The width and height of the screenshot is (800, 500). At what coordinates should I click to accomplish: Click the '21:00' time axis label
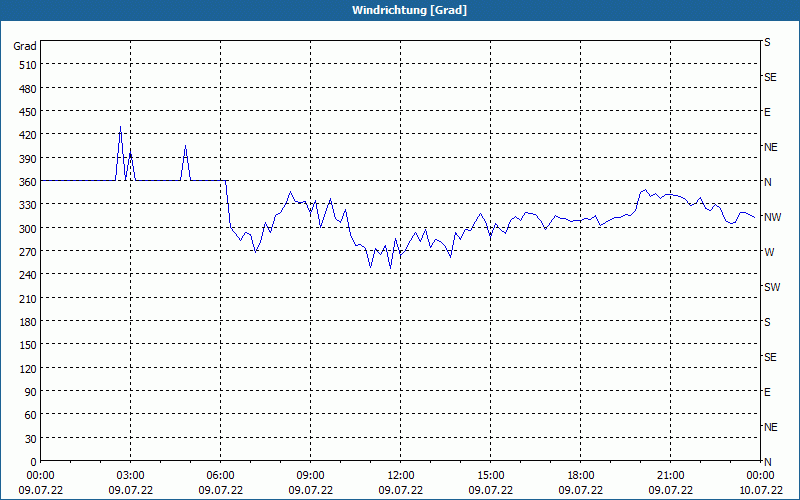(670, 476)
